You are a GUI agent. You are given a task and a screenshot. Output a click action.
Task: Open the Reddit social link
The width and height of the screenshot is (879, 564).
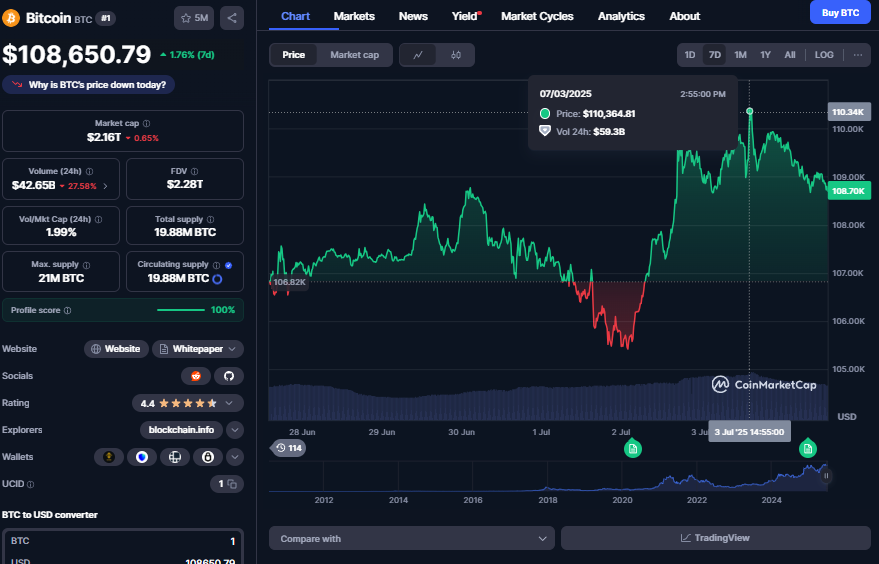pos(196,376)
